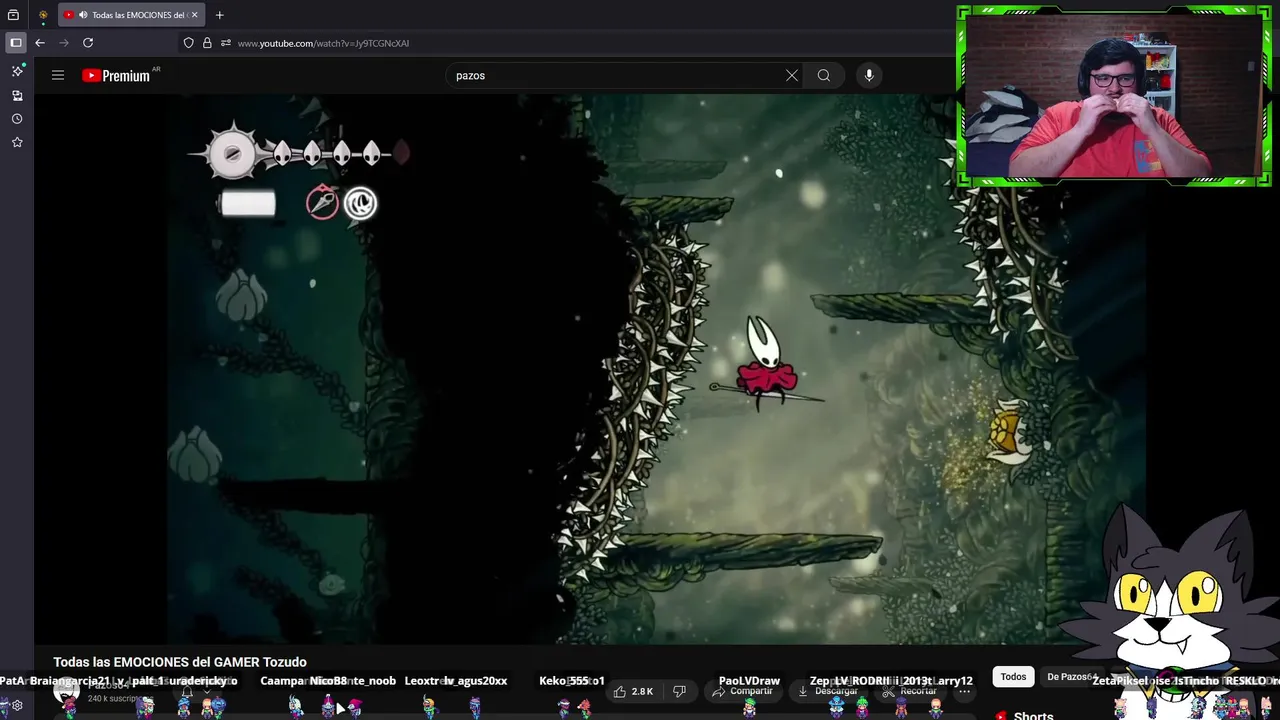
Task: Share video with Compartir button
Action: (742, 691)
